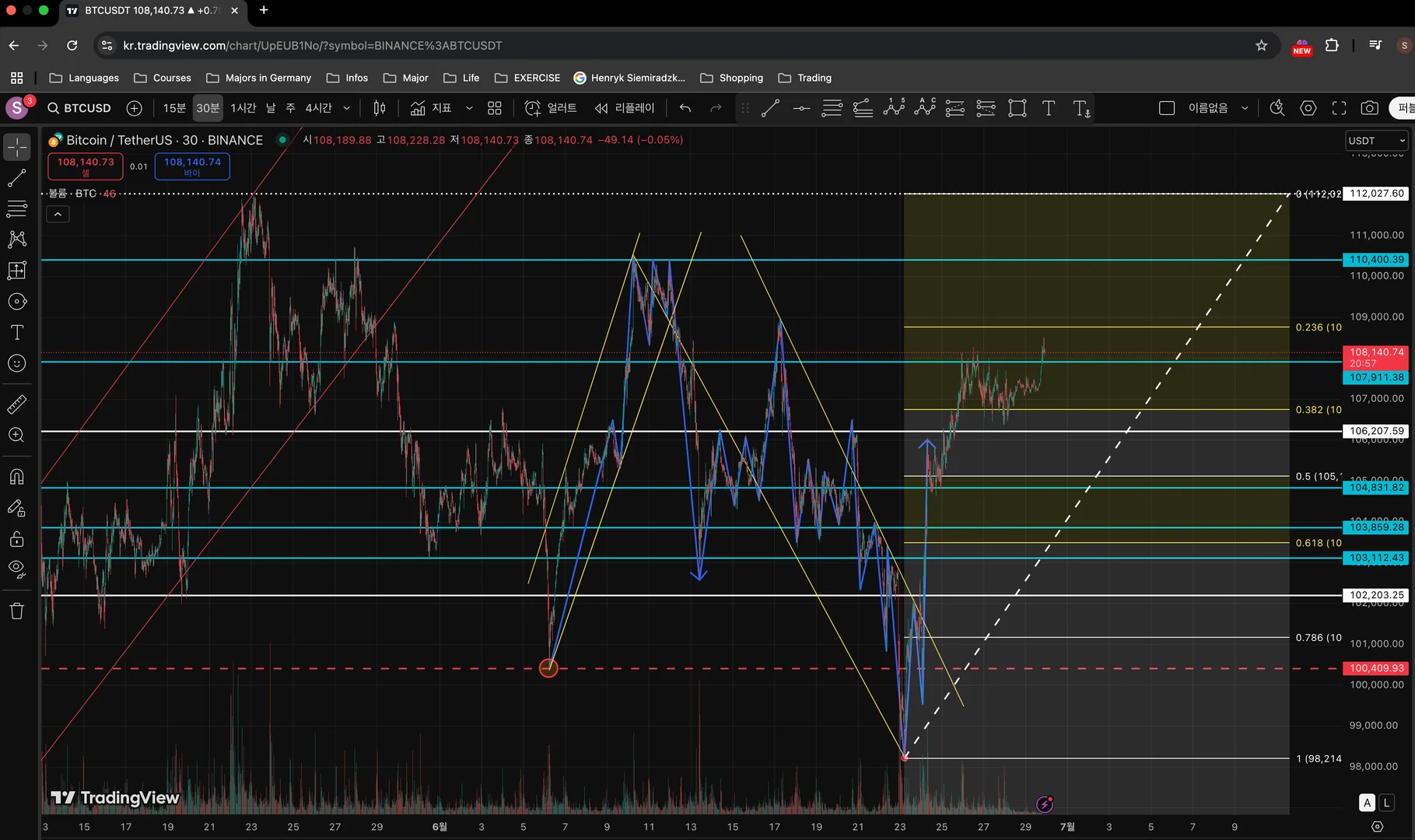Open the Courses bookmarks folder
This screenshot has height=840, width=1415.
click(x=163, y=78)
